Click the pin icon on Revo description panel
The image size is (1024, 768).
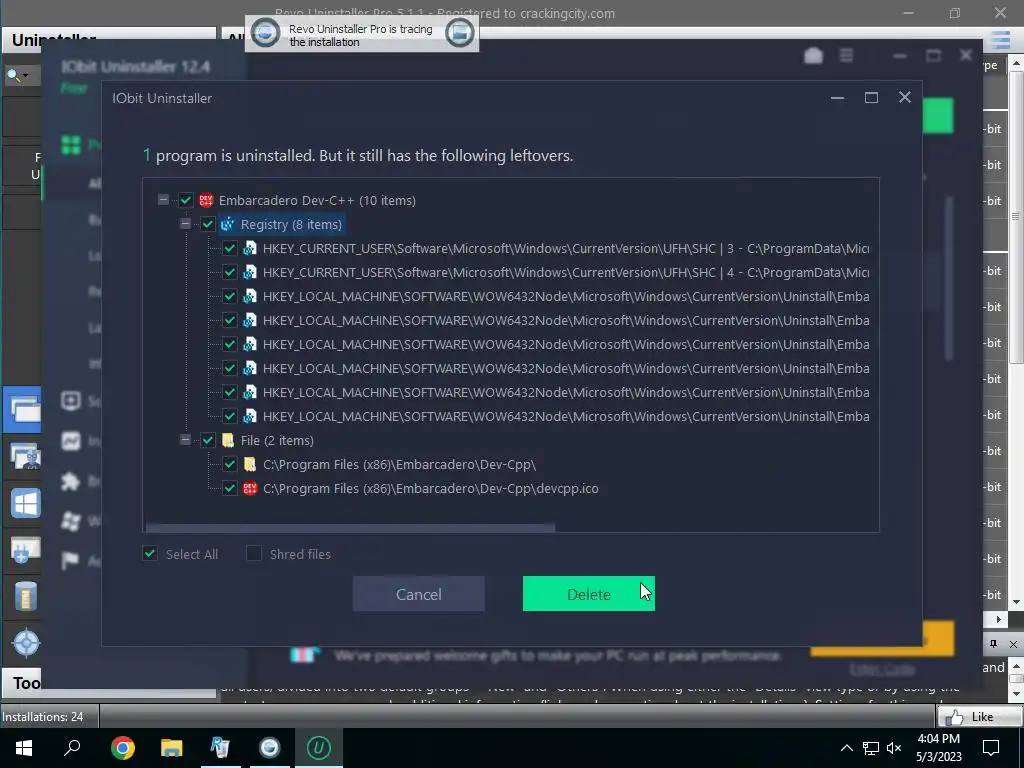tap(993, 644)
